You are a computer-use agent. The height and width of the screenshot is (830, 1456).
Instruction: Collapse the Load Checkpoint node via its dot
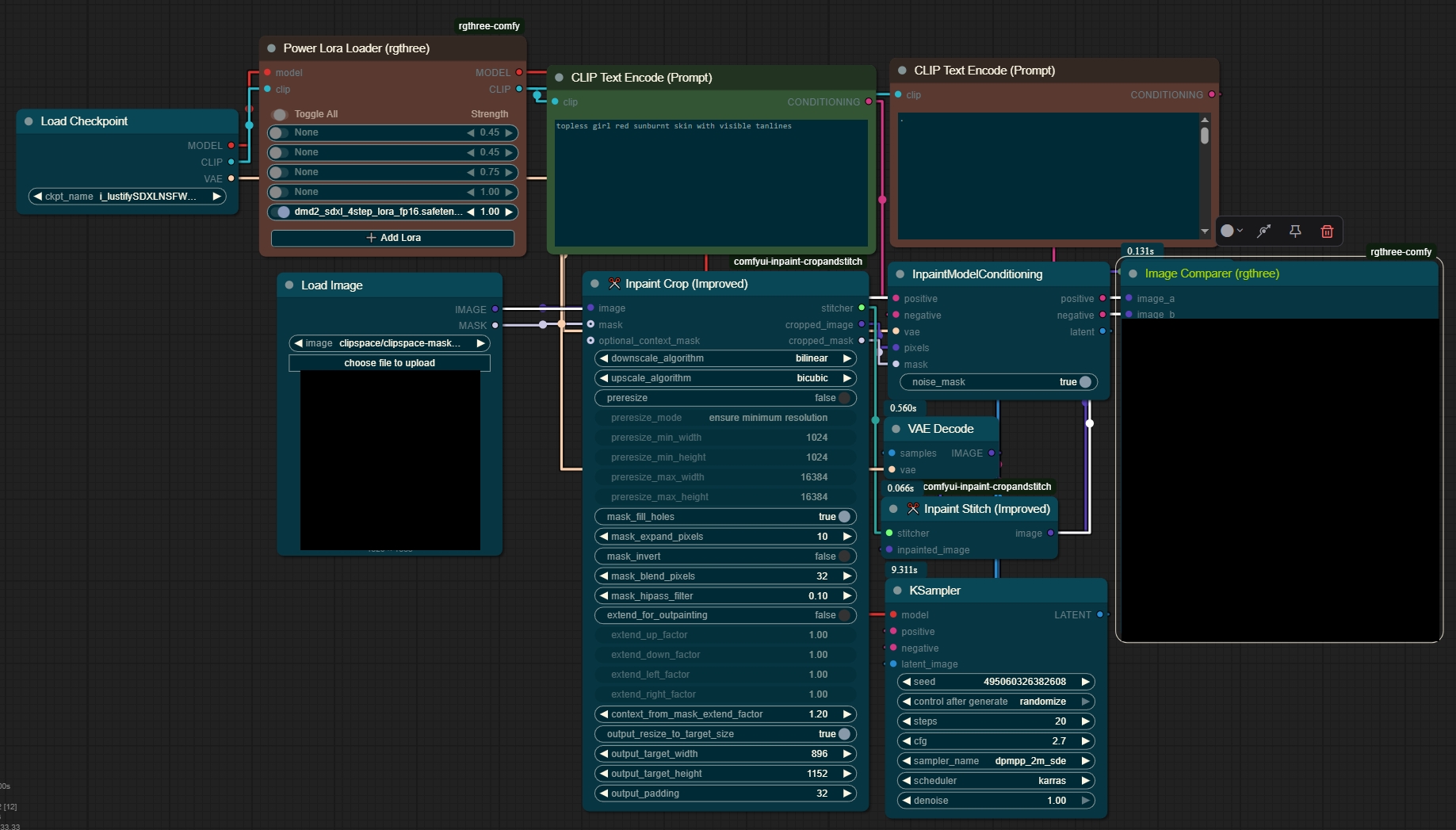point(29,121)
